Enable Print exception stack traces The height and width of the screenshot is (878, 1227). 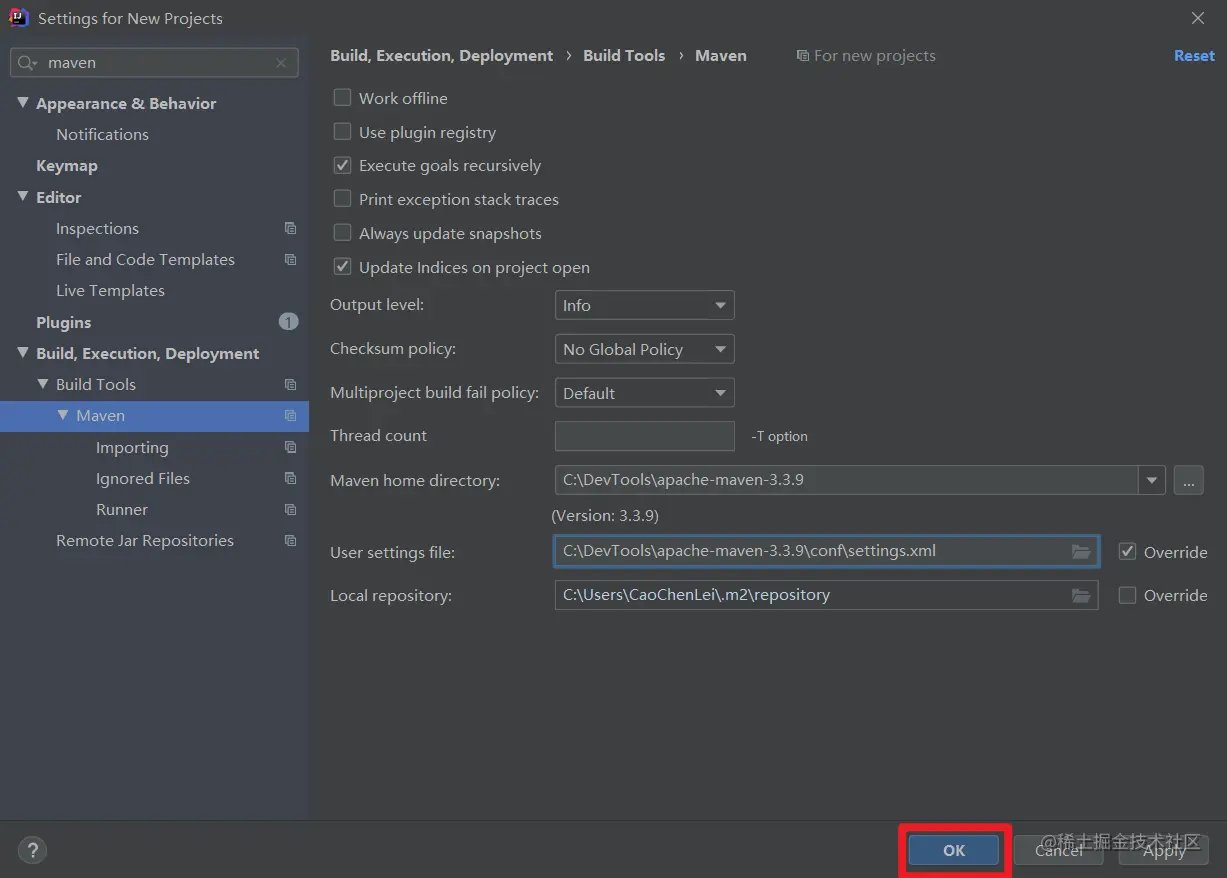(342, 199)
